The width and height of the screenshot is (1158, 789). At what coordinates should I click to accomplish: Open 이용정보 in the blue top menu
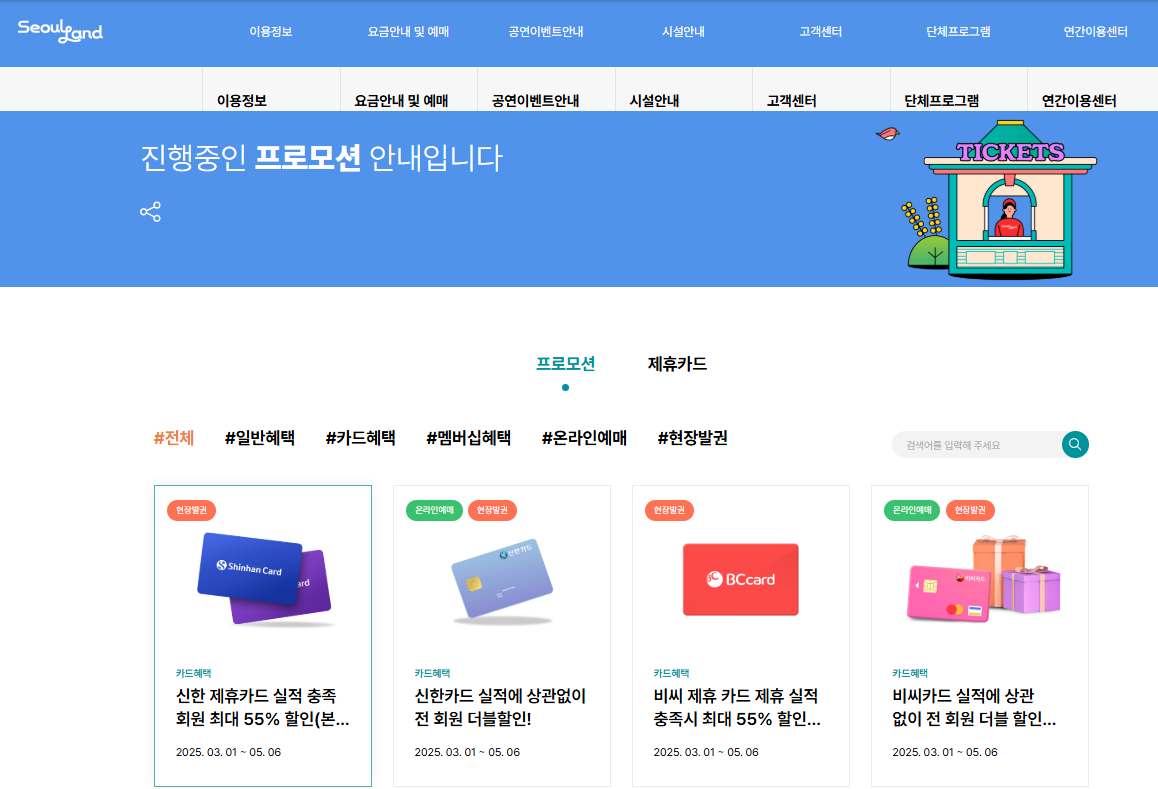(x=271, y=32)
